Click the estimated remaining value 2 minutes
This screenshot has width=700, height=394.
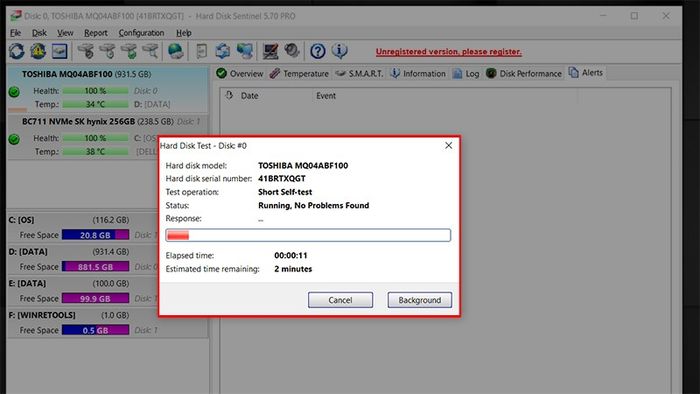point(293,269)
